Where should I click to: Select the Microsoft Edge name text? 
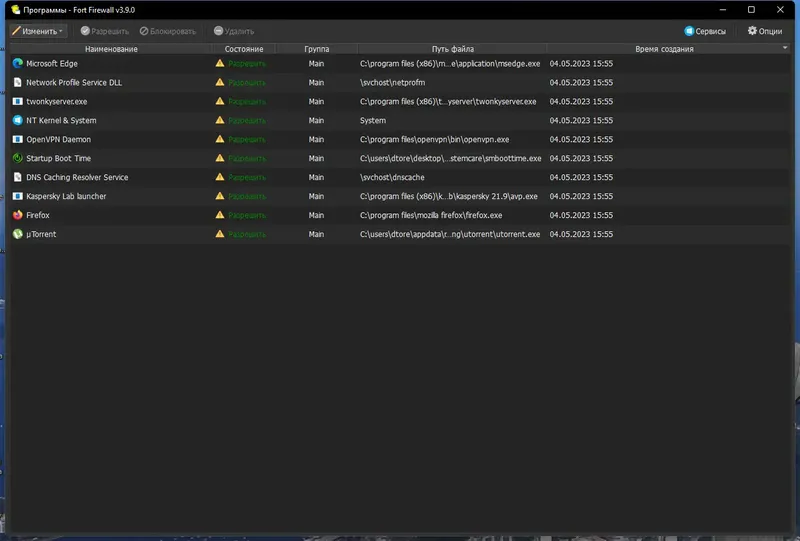pyautogui.click(x=52, y=64)
